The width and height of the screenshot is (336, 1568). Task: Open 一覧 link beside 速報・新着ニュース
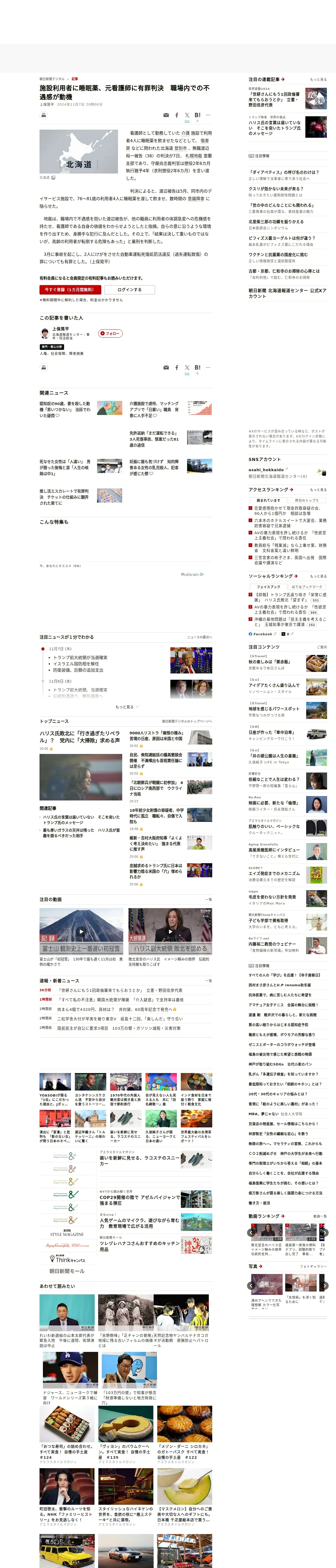point(209,981)
